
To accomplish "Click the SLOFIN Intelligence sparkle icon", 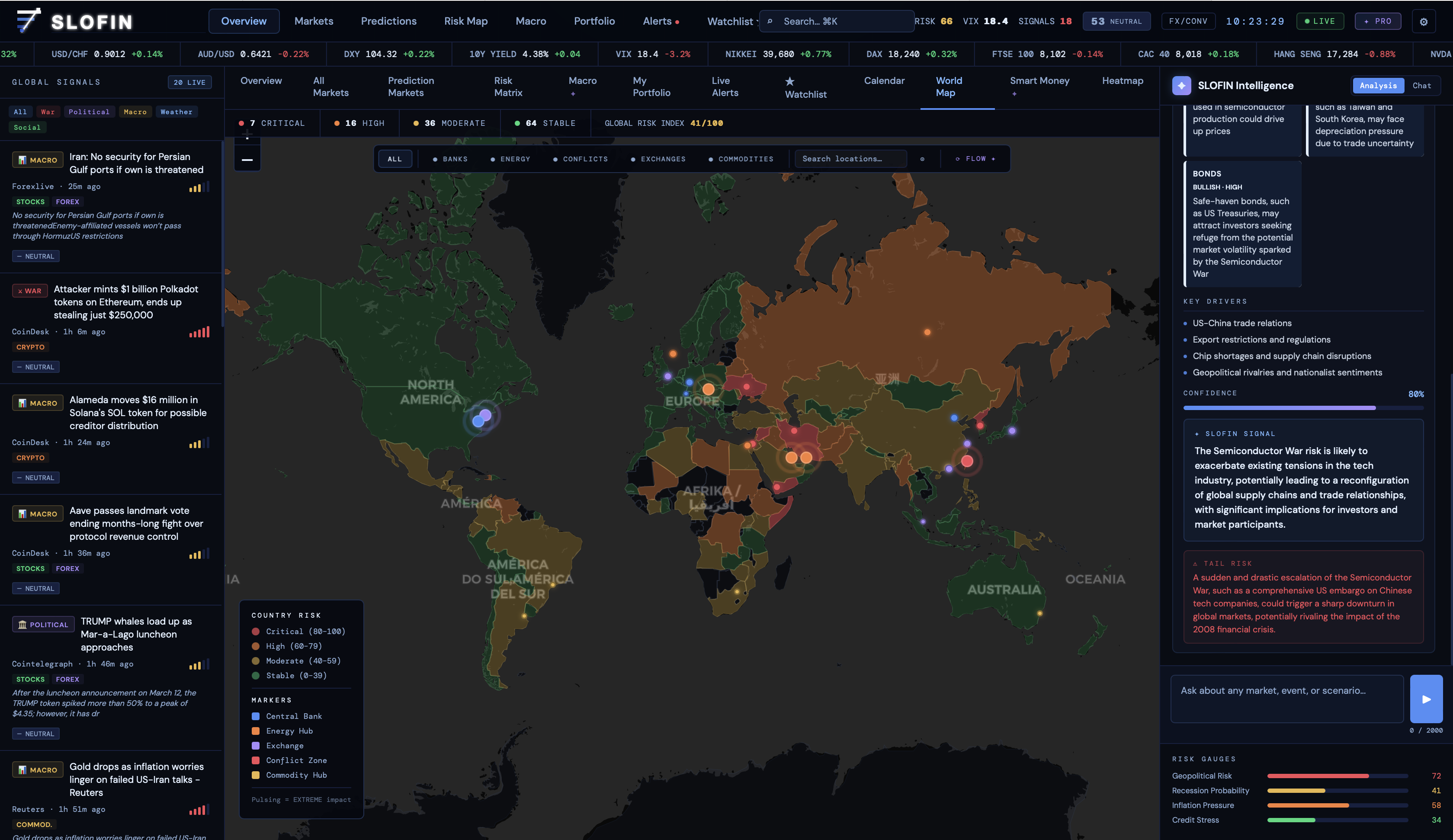I will (1181, 85).
